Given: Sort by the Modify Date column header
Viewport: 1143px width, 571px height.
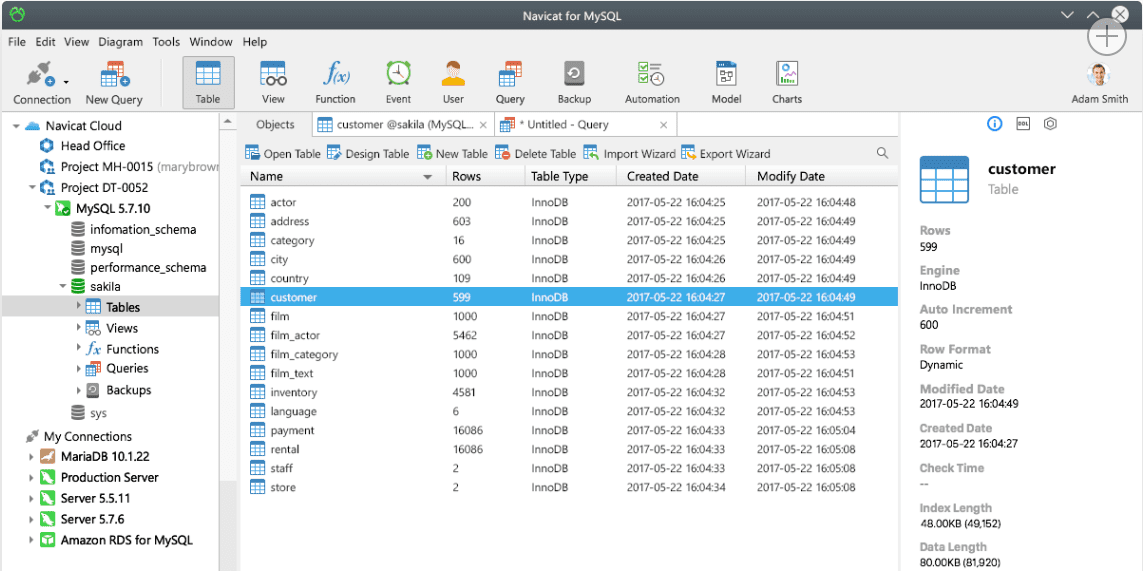Looking at the screenshot, I should pos(822,176).
